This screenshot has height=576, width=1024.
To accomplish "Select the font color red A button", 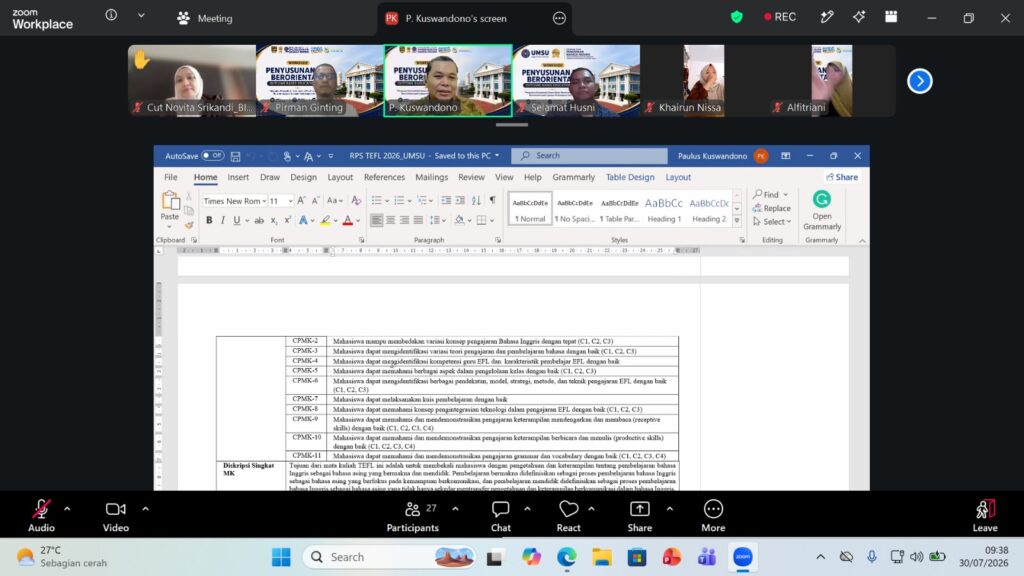I will pos(347,221).
